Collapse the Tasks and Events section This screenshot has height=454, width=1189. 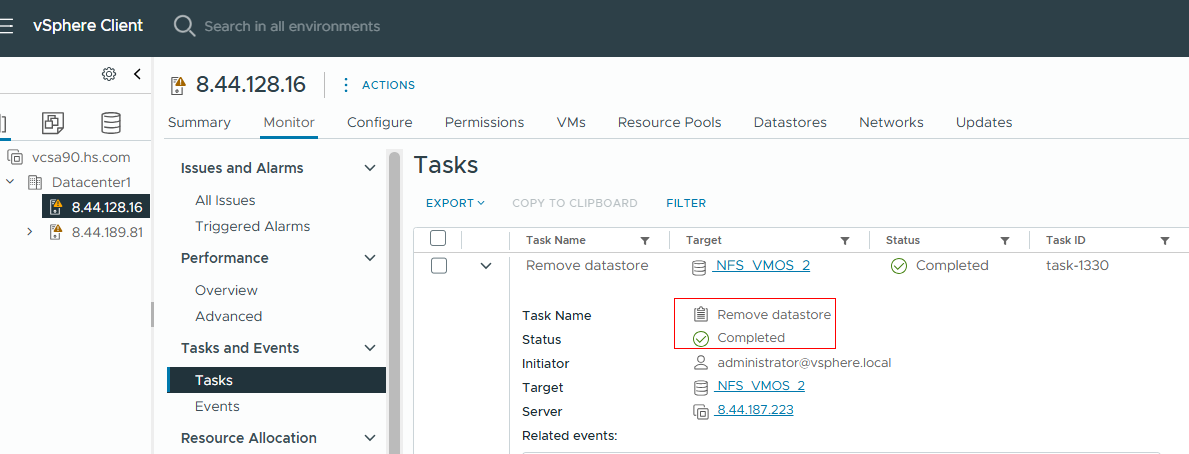(x=370, y=349)
